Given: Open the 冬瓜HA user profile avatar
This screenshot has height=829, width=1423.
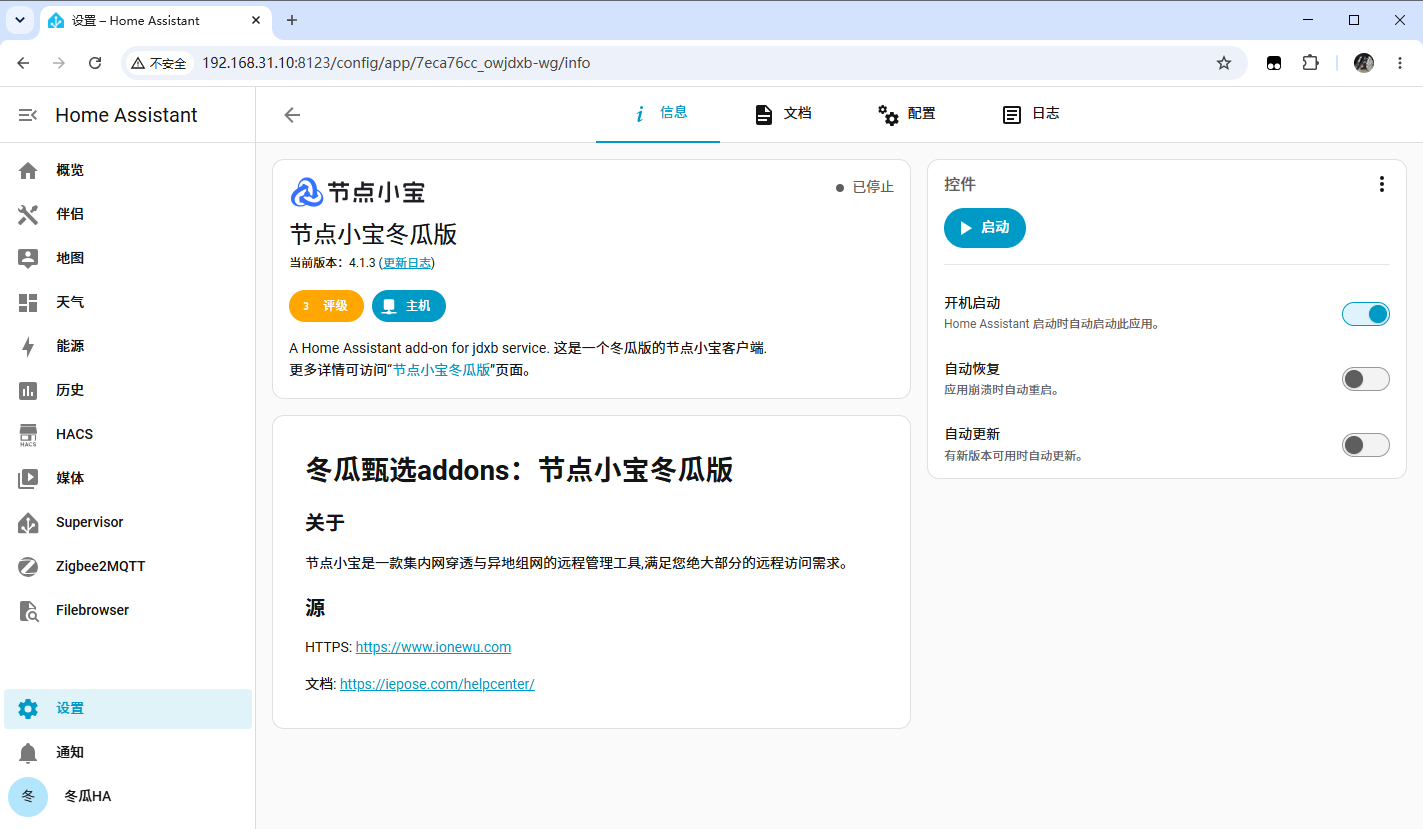Looking at the screenshot, I should [28, 796].
